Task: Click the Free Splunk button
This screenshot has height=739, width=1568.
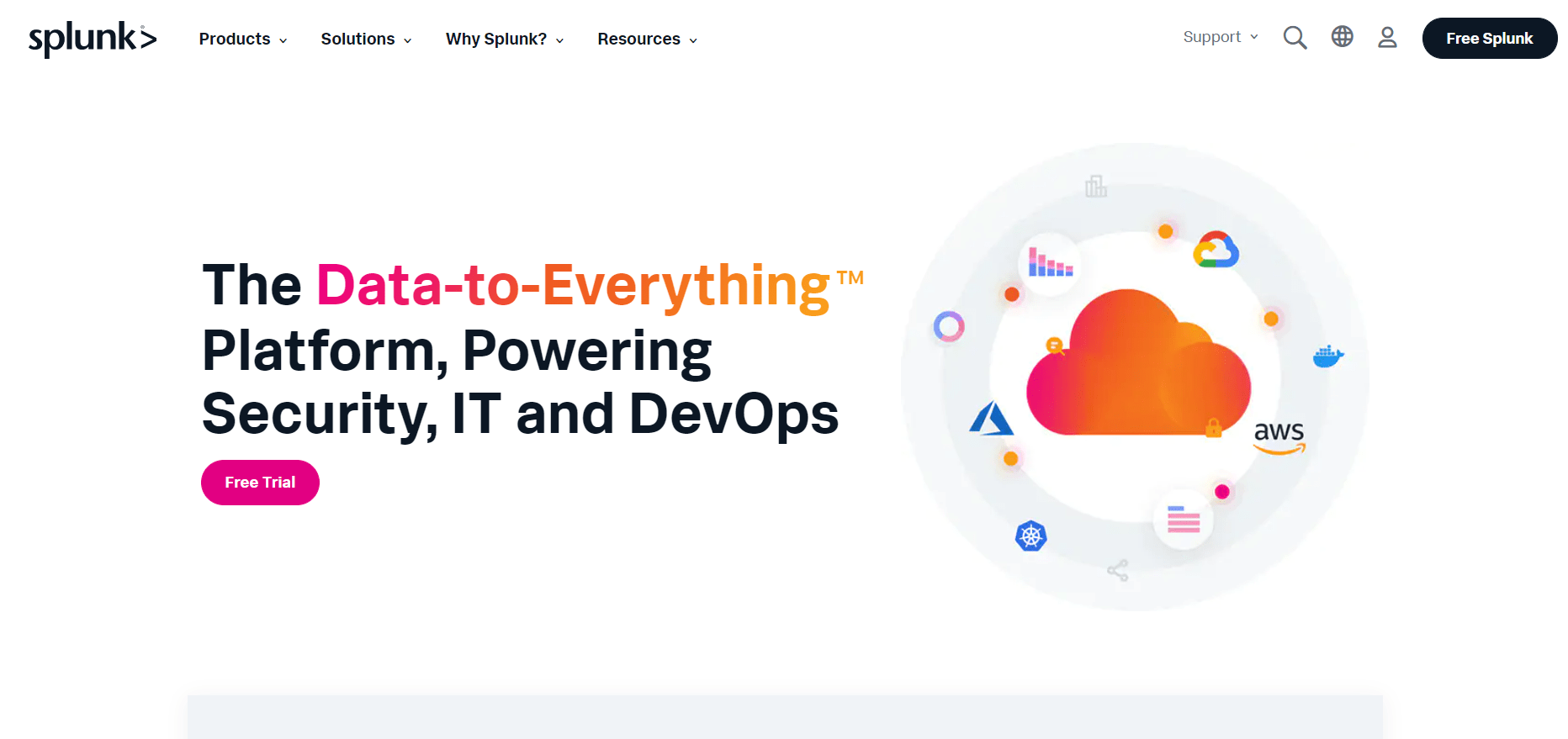Action: 1489,38
